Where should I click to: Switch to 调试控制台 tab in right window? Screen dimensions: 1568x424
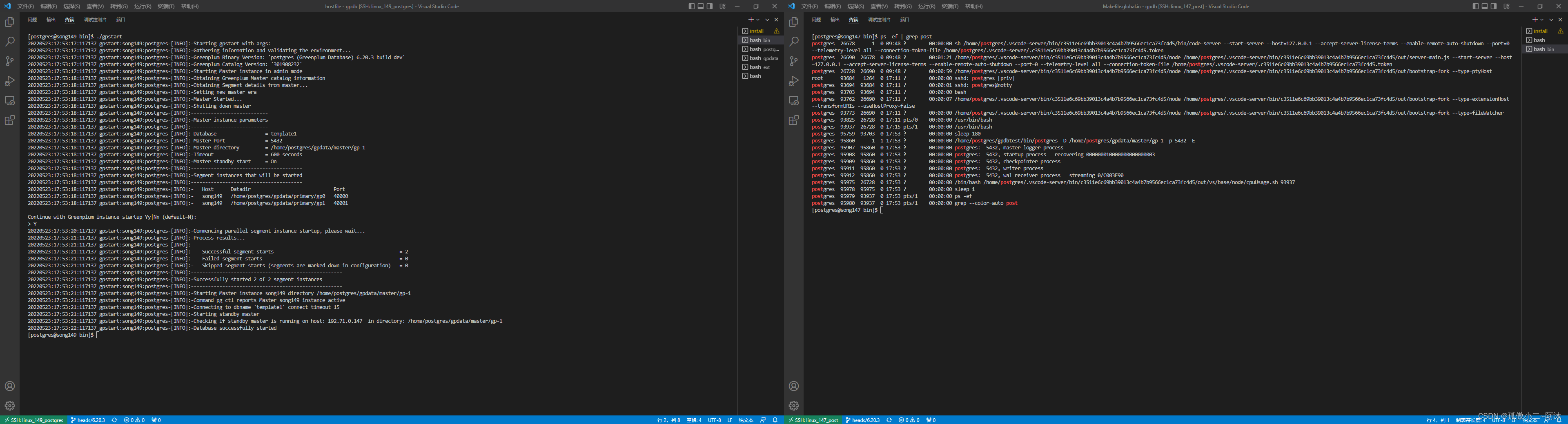(879, 20)
